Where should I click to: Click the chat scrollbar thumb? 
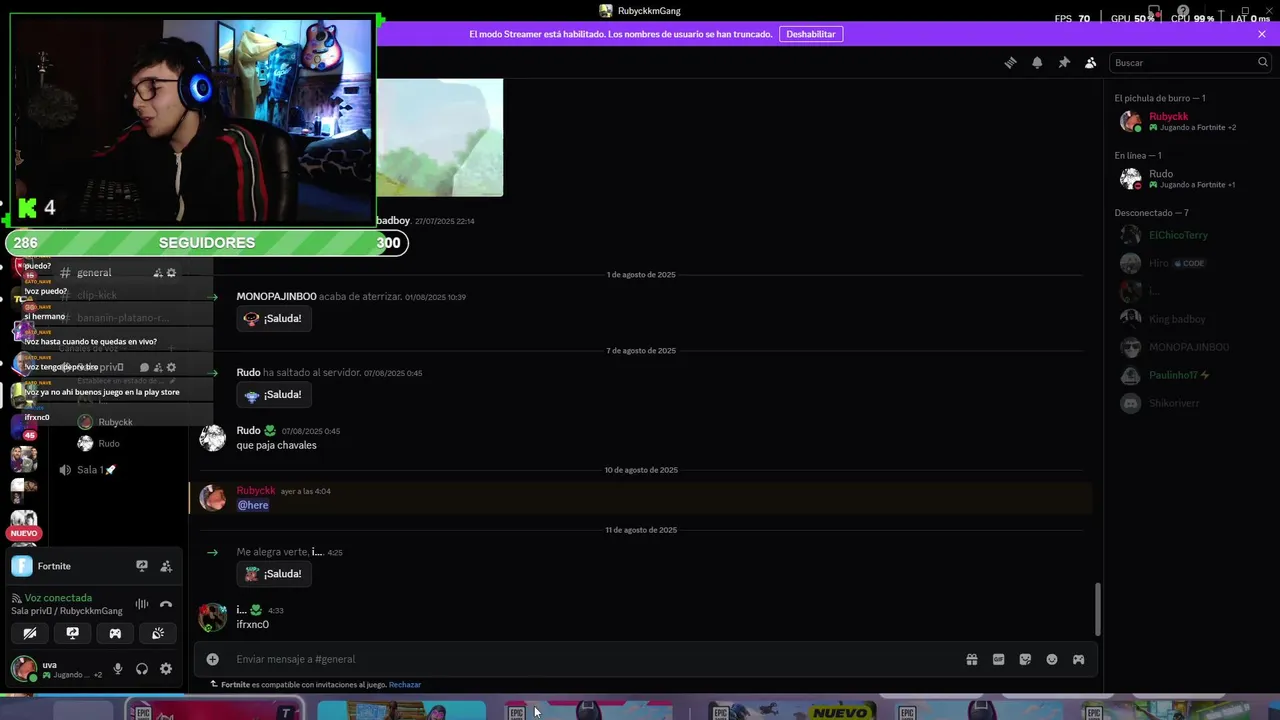point(1098,609)
